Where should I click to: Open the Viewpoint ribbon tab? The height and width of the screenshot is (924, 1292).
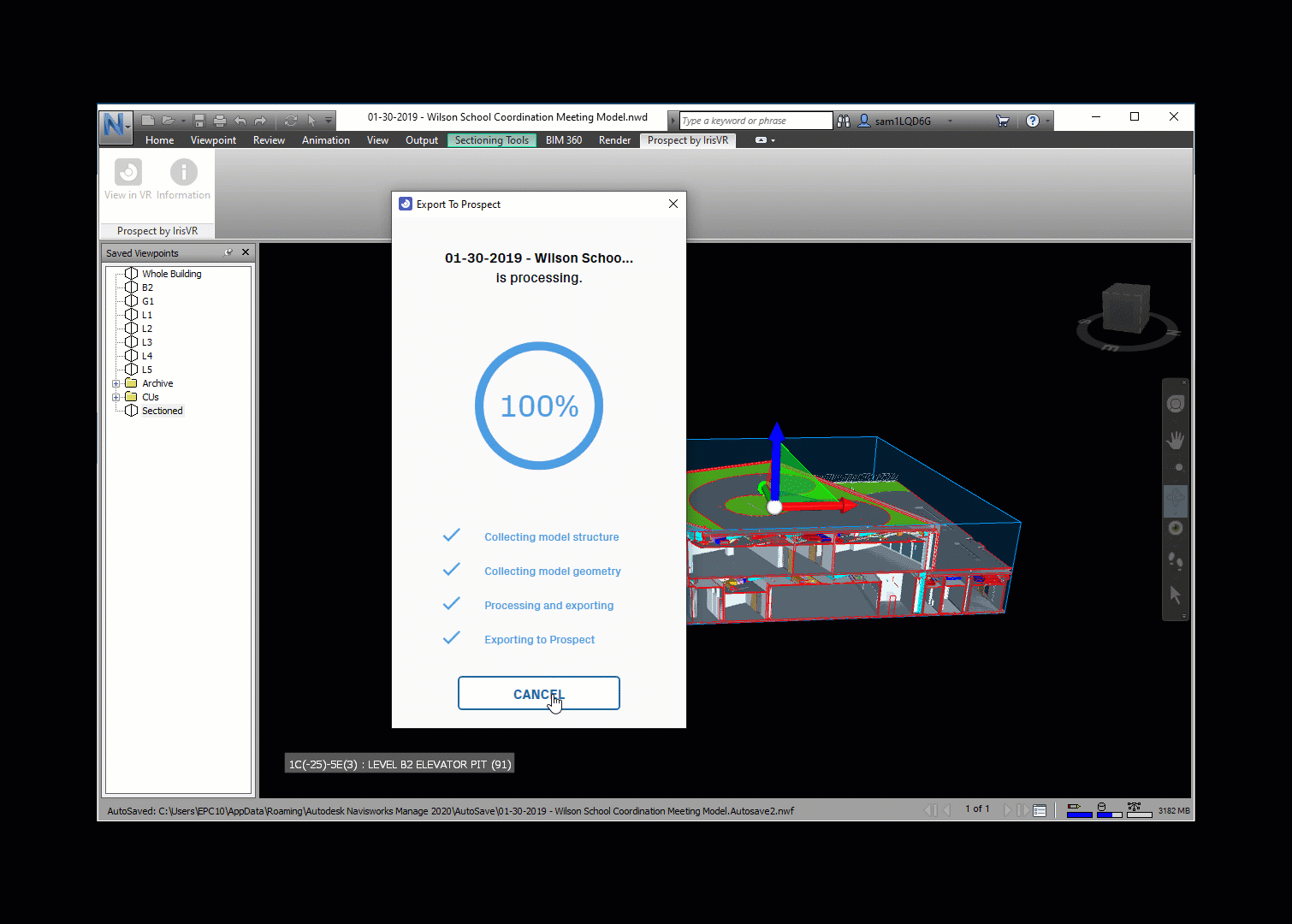point(213,140)
